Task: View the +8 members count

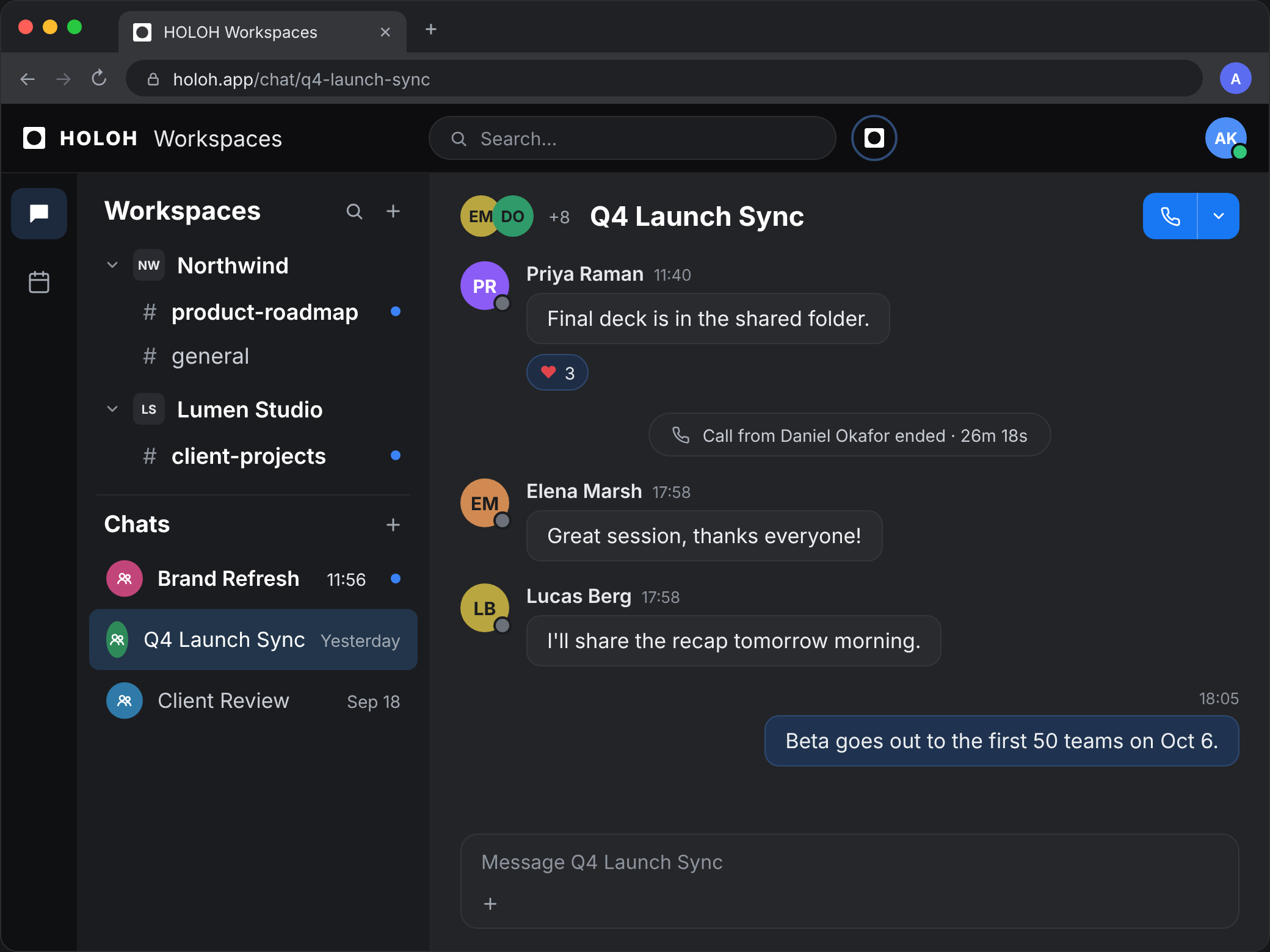Action: point(559,217)
